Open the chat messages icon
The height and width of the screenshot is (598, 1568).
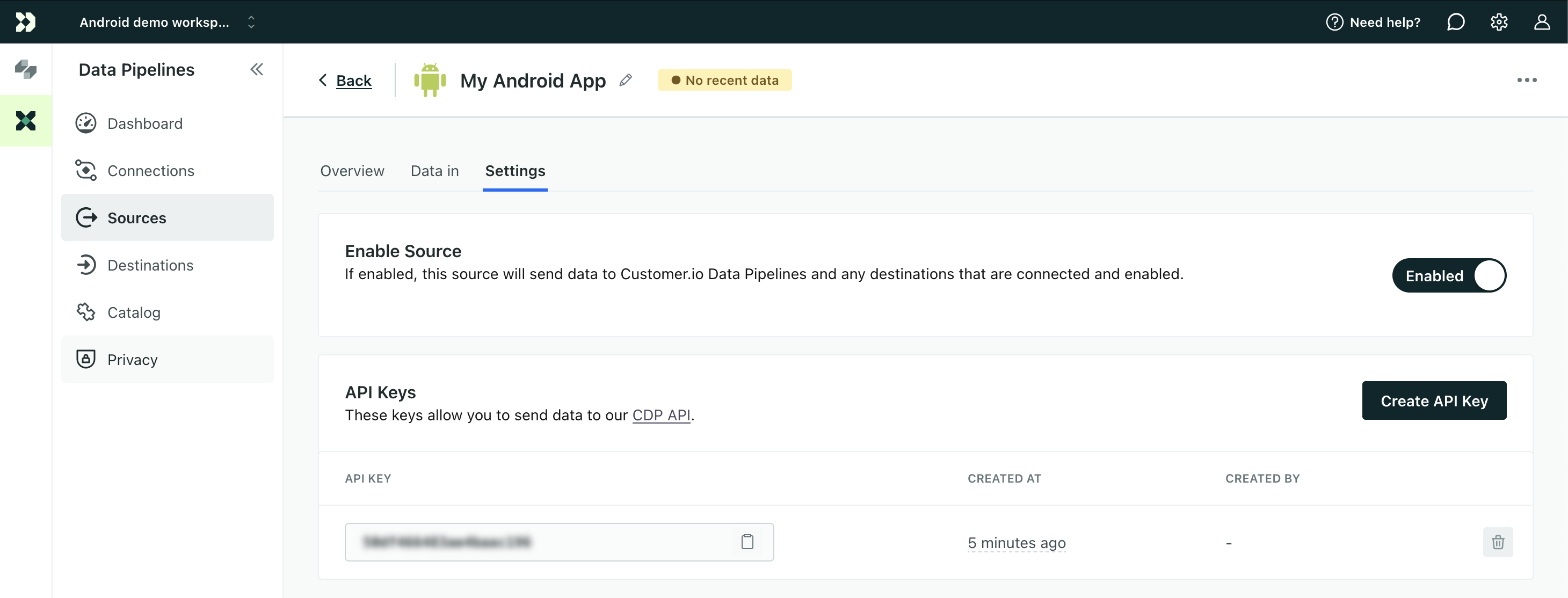(1455, 22)
